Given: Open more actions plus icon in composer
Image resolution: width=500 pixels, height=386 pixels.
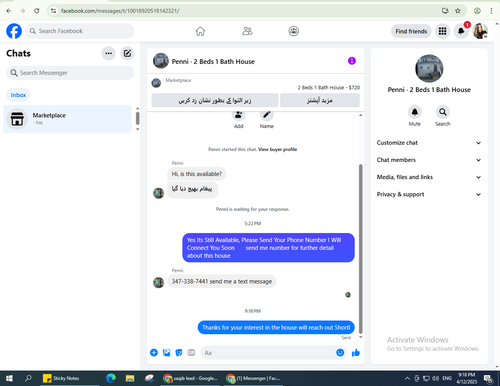Looking at the screenshot, I should point(154,353).
